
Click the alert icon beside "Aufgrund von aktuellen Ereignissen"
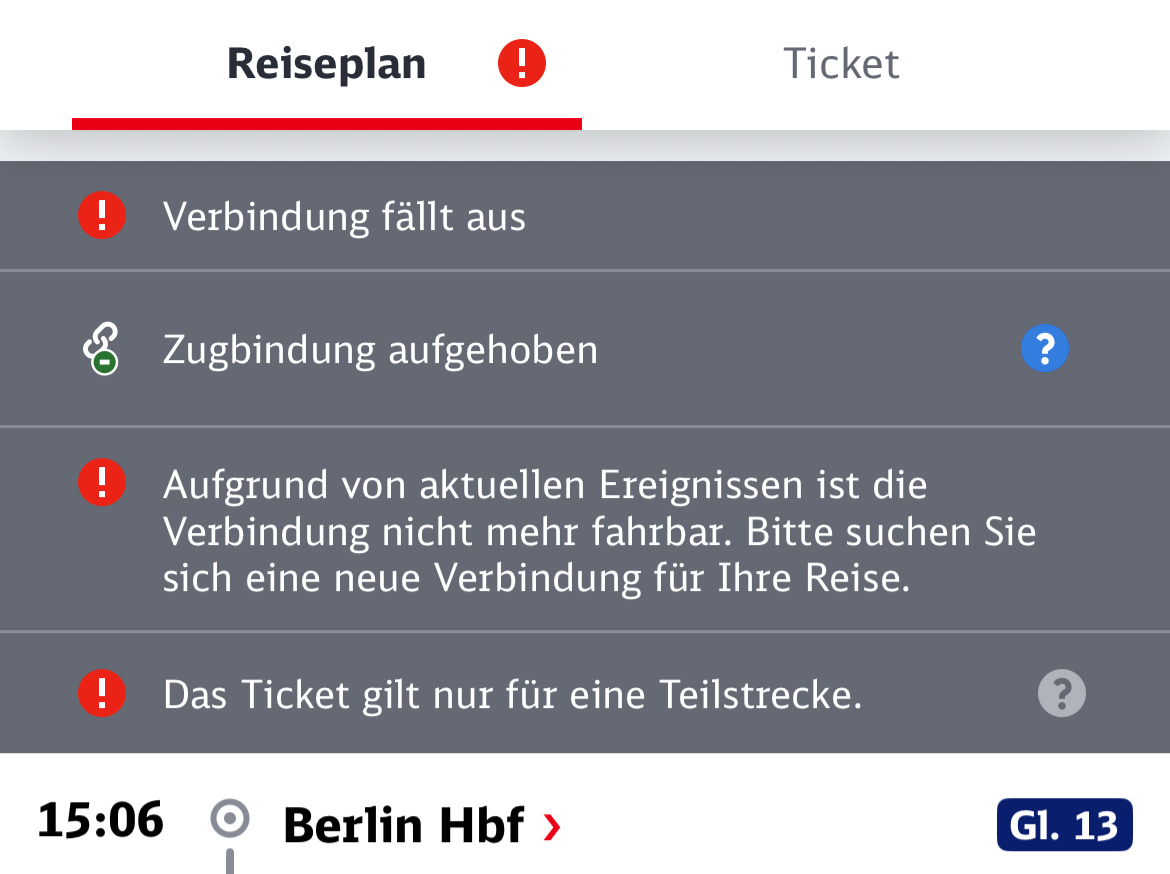pos(102,484)
